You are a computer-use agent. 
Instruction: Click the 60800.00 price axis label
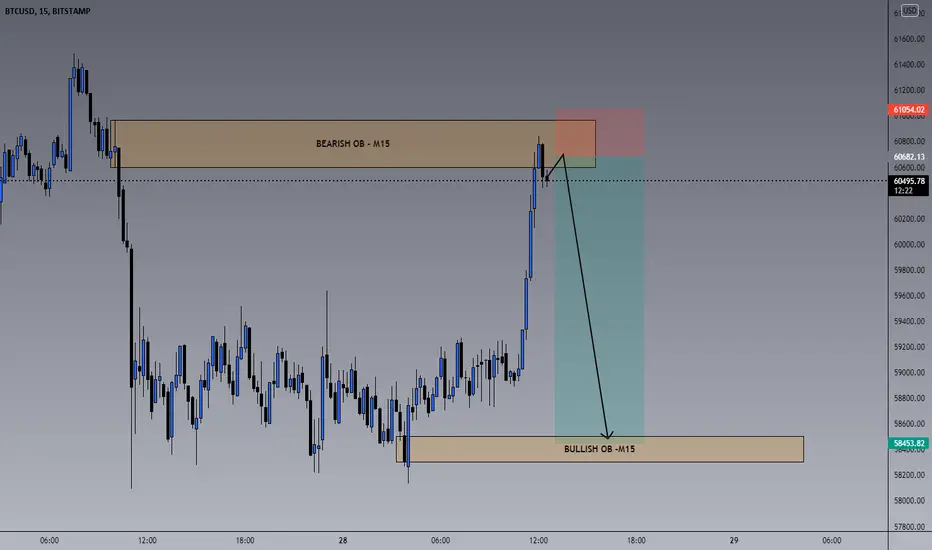[x=909, y=142]
